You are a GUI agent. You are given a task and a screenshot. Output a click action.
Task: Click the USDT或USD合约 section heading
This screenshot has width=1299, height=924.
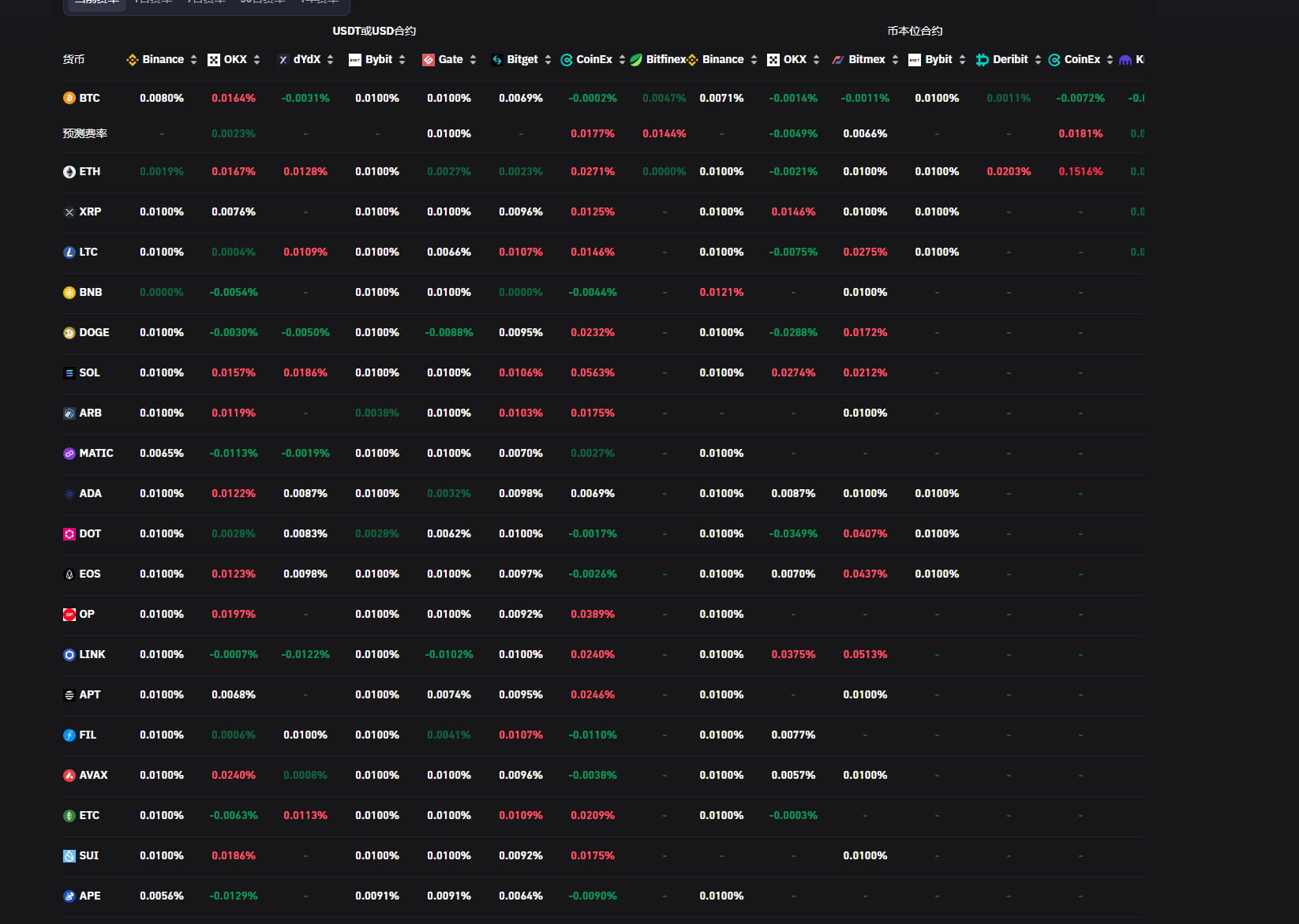tap(374, 31)
